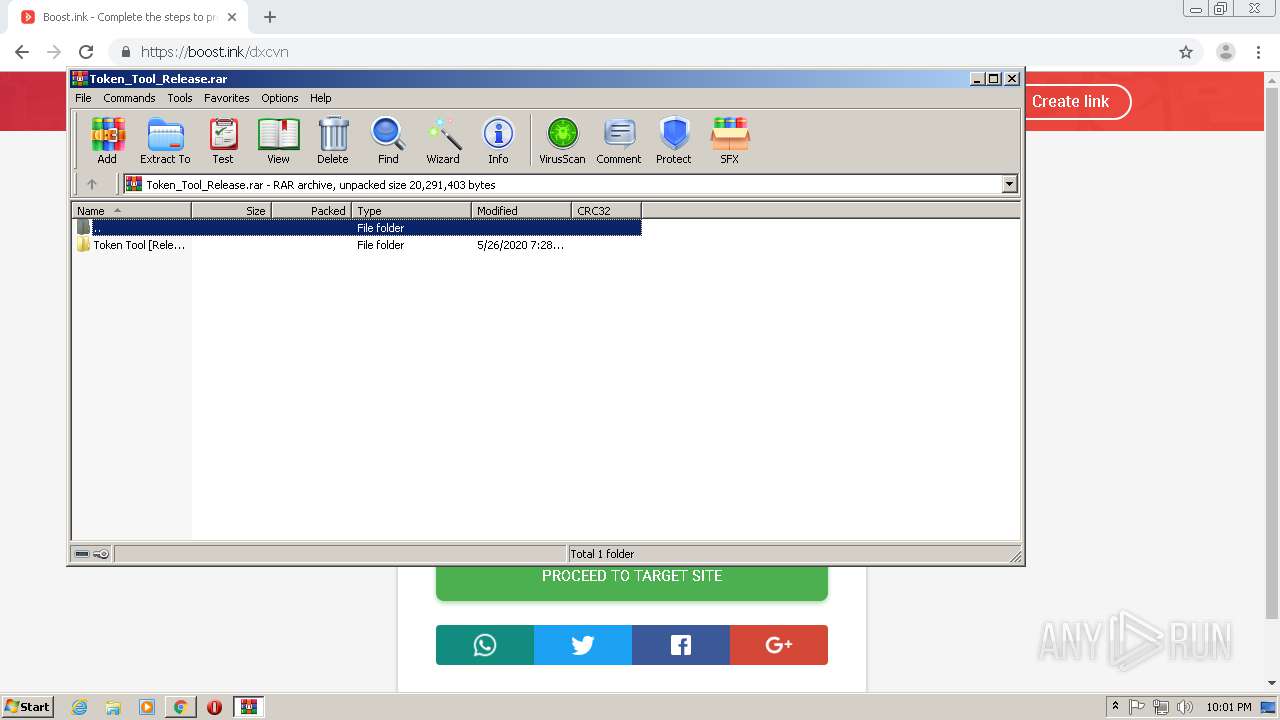Open the Favorites menu
Viewport: 1280px width, 720px height.
pyautogui.click(x=227, y=98)
